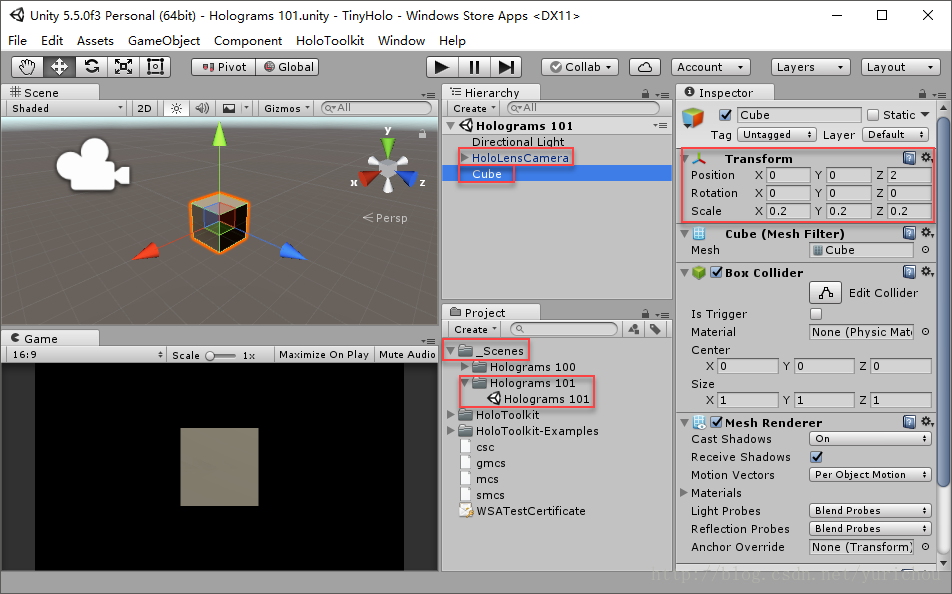Open the Untagged tag dropdown

click(777, 134)
